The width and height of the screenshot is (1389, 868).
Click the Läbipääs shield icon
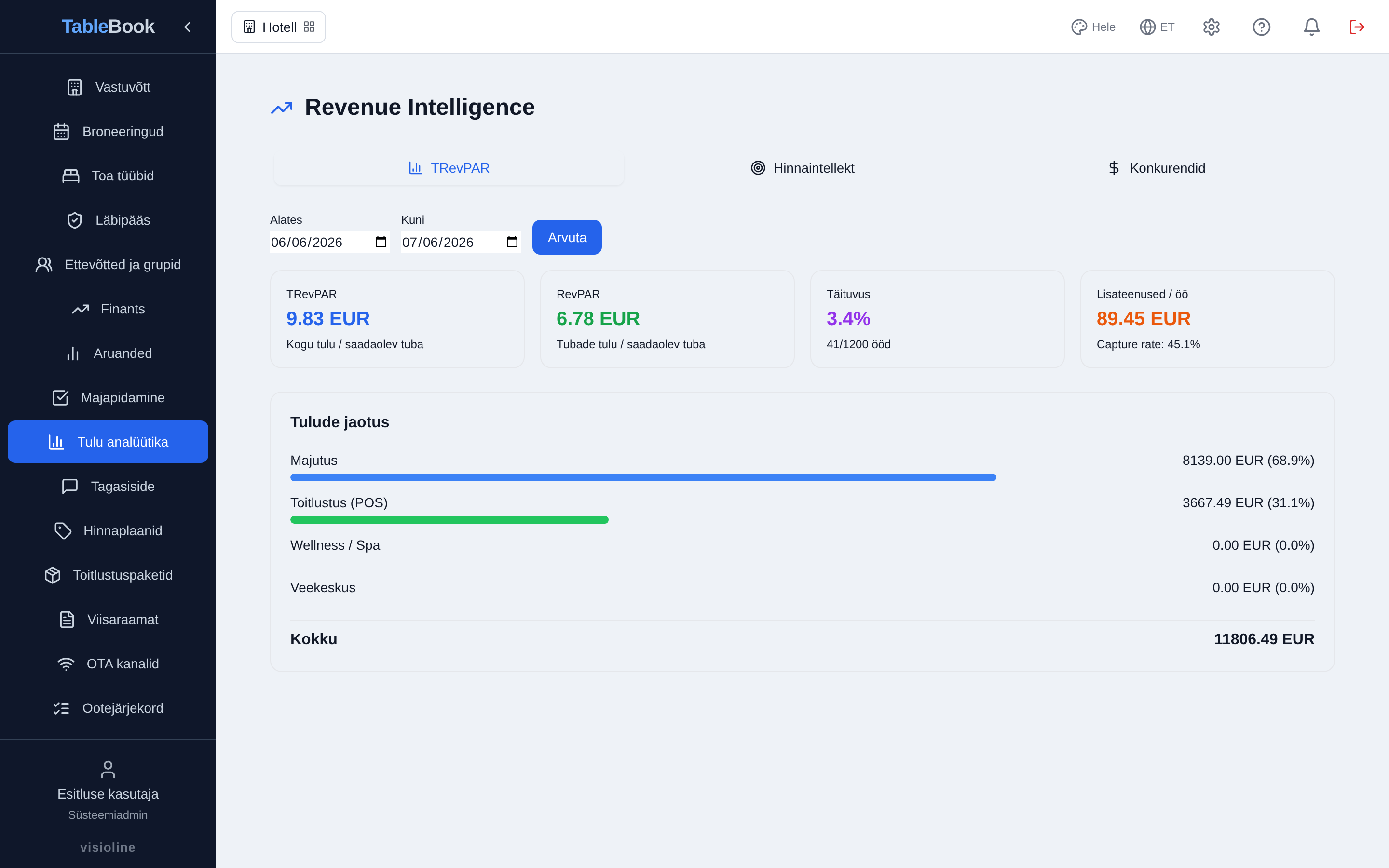[x=75, y=220]
